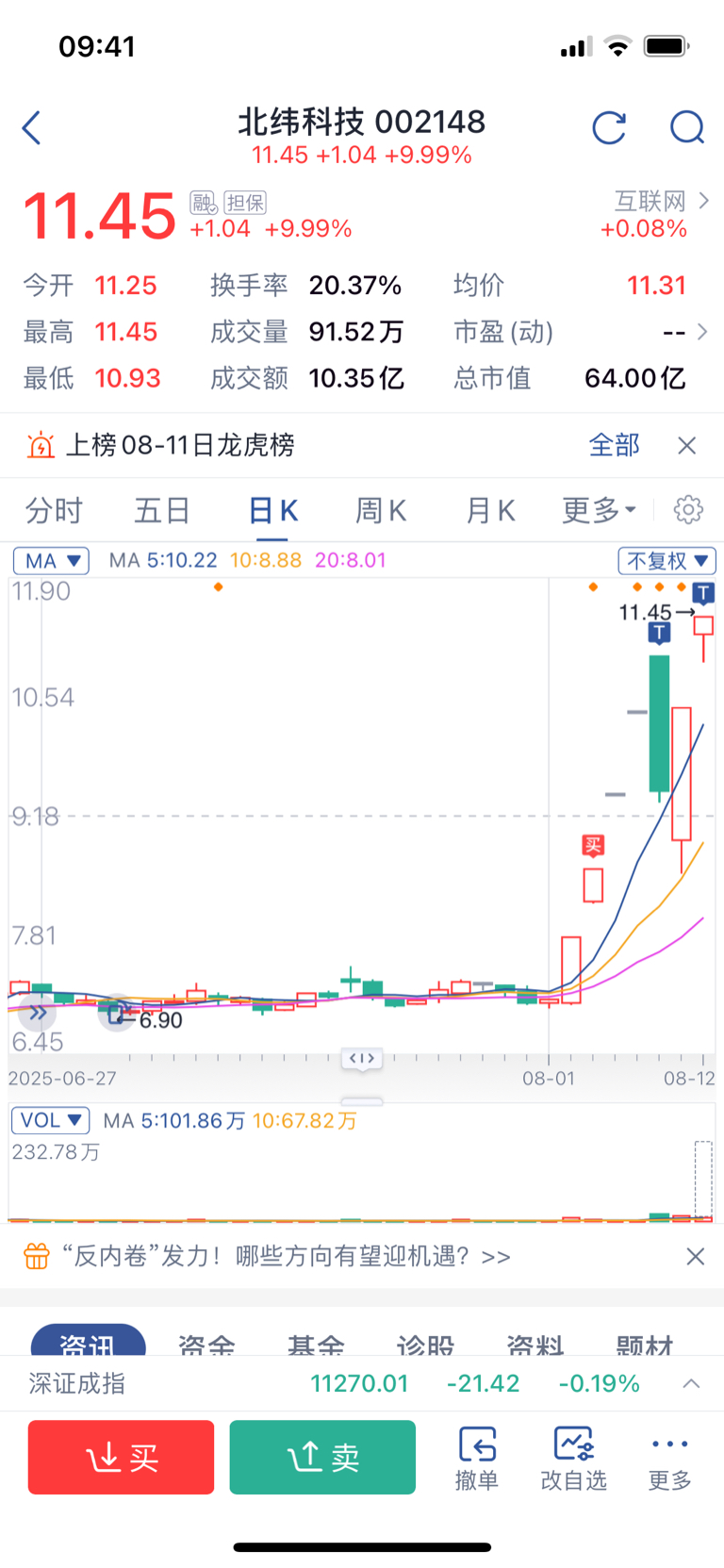Screen dimensions: 724x1568
Task: Switch to the 分时 chart tab
Action: click(x=54, y=510)
